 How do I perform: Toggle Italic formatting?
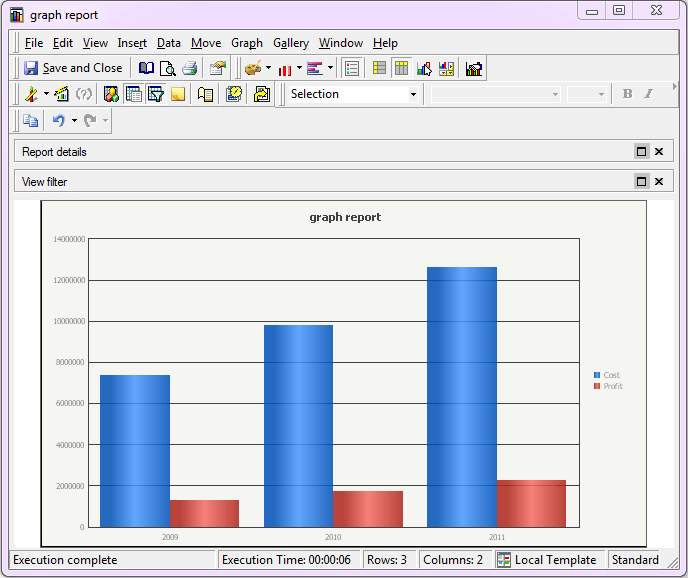649,93
